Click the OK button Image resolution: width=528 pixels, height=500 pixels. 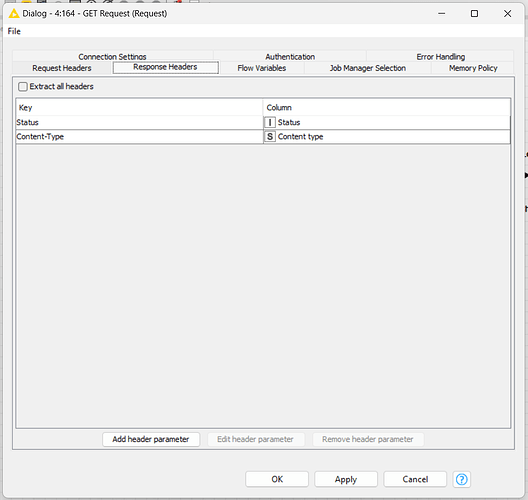(x=277, y=479)
